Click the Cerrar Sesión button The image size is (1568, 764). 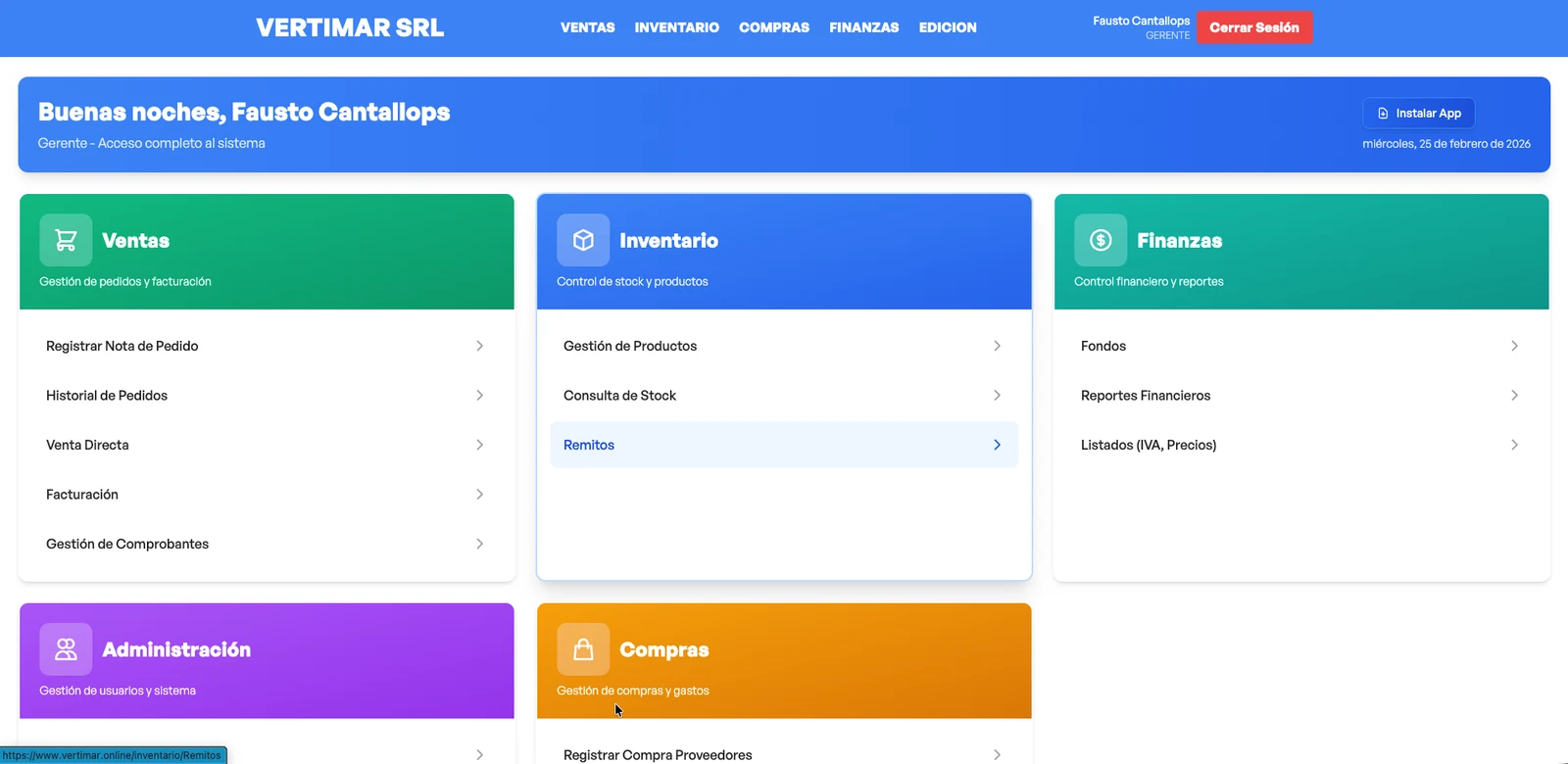1254,27
